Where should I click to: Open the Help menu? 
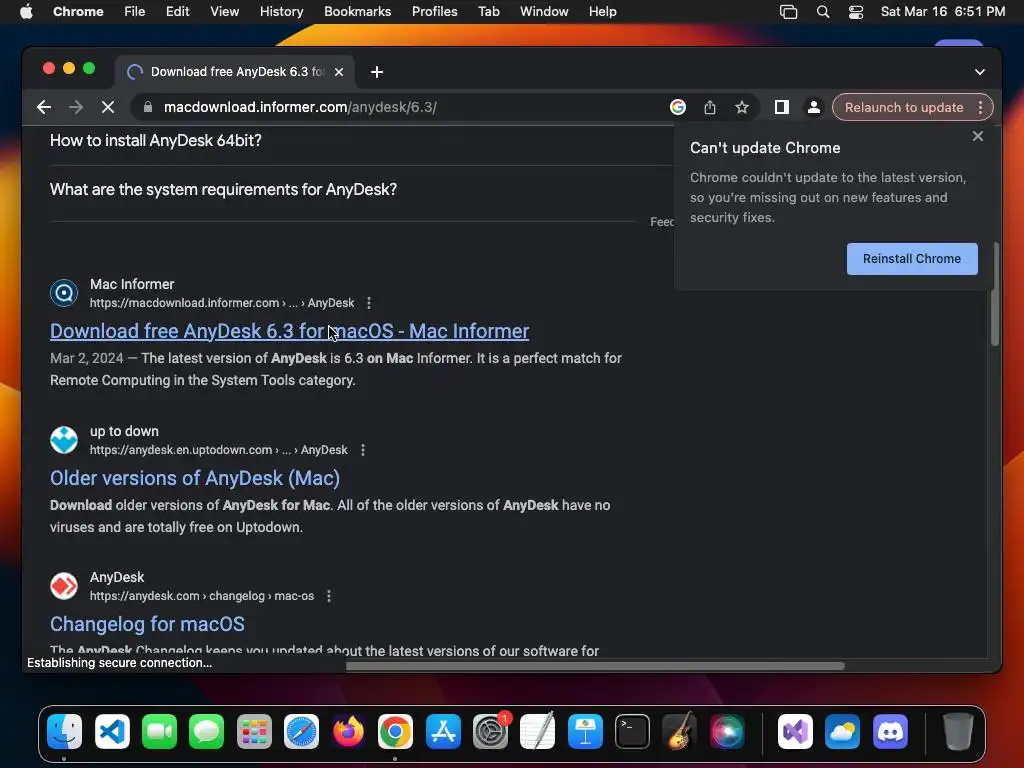(602, 11)
